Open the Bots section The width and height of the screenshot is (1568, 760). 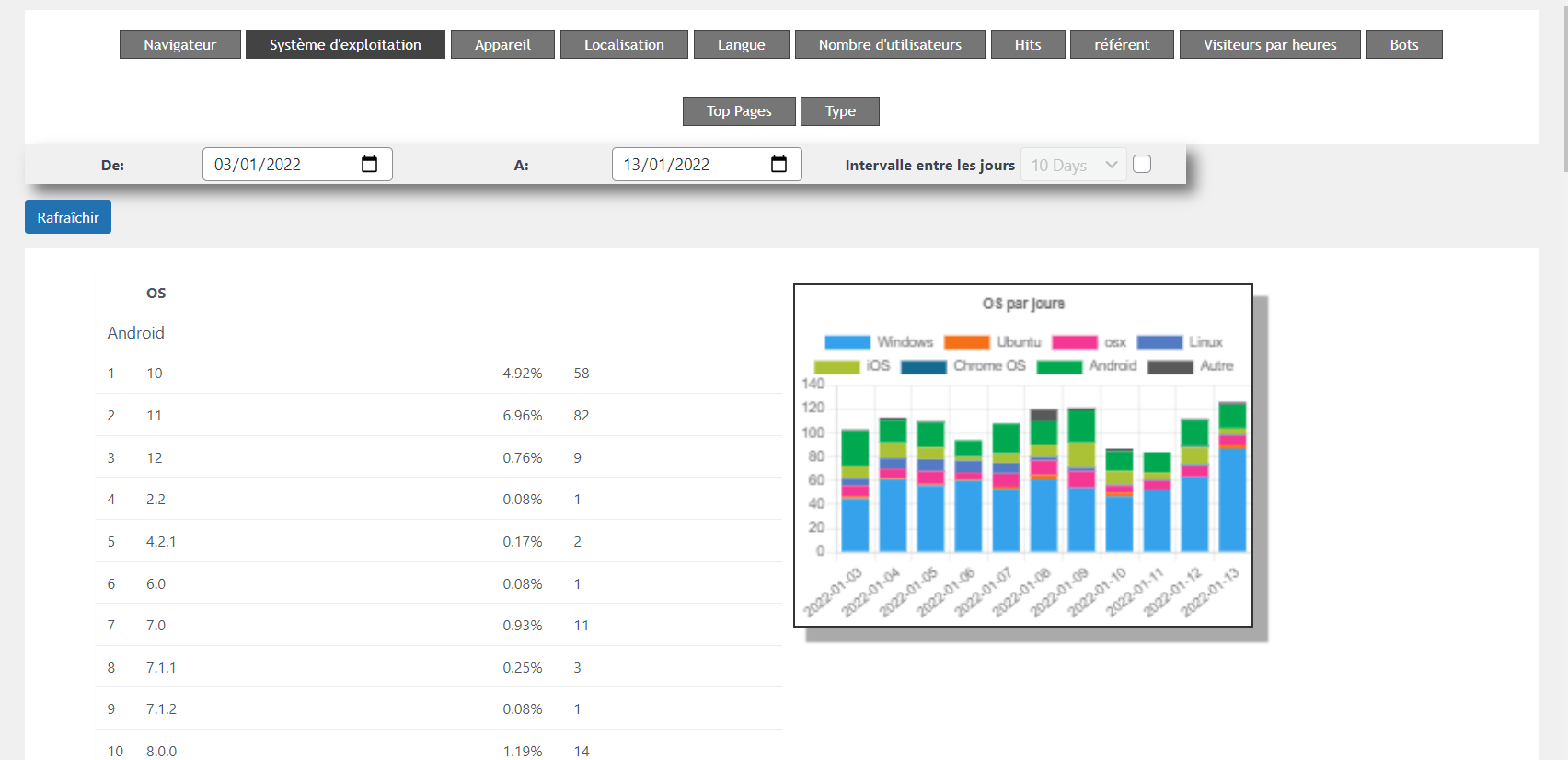[1403, 45]
